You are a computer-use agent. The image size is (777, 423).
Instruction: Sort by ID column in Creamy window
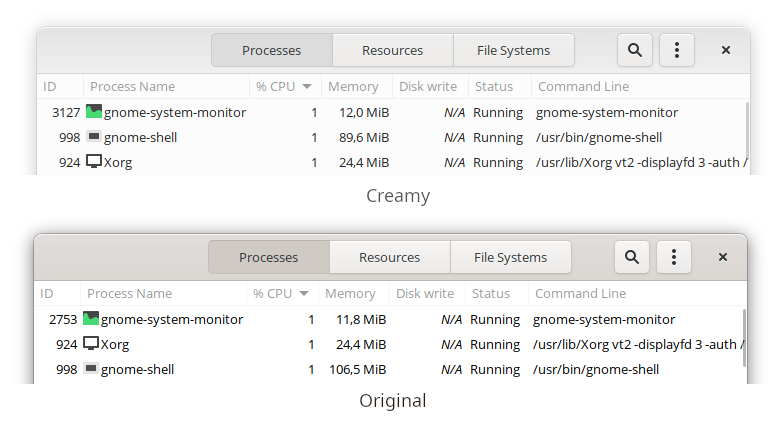click(60, 87)
